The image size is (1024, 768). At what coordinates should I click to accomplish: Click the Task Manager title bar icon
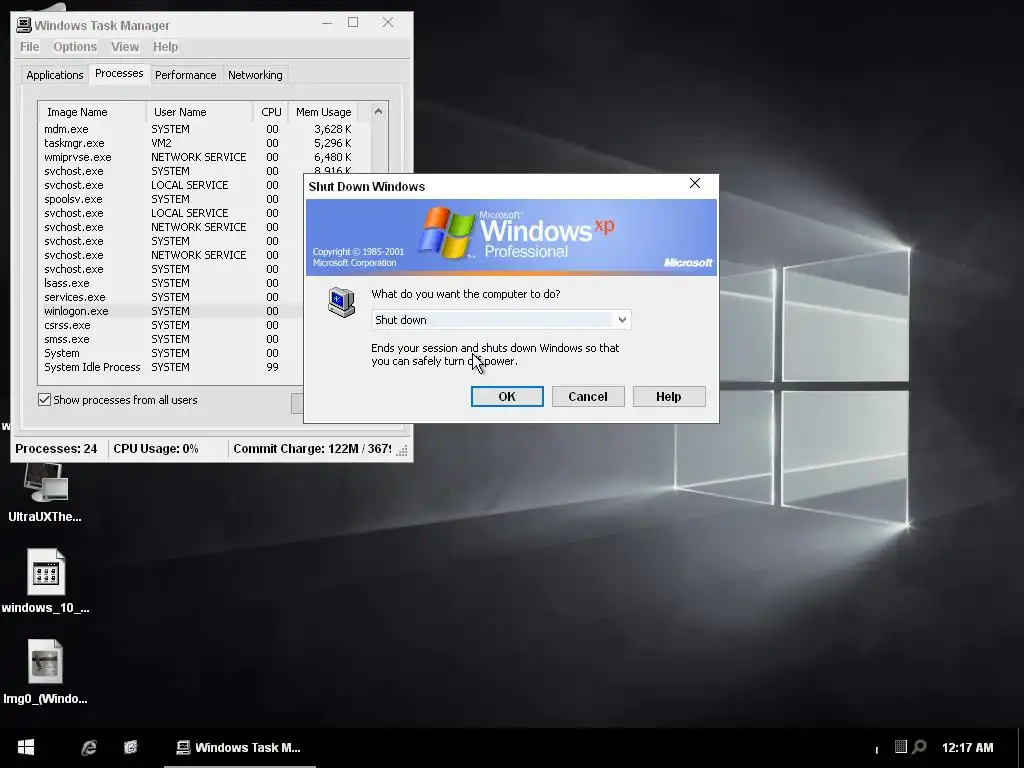click(x=24, y=25)
